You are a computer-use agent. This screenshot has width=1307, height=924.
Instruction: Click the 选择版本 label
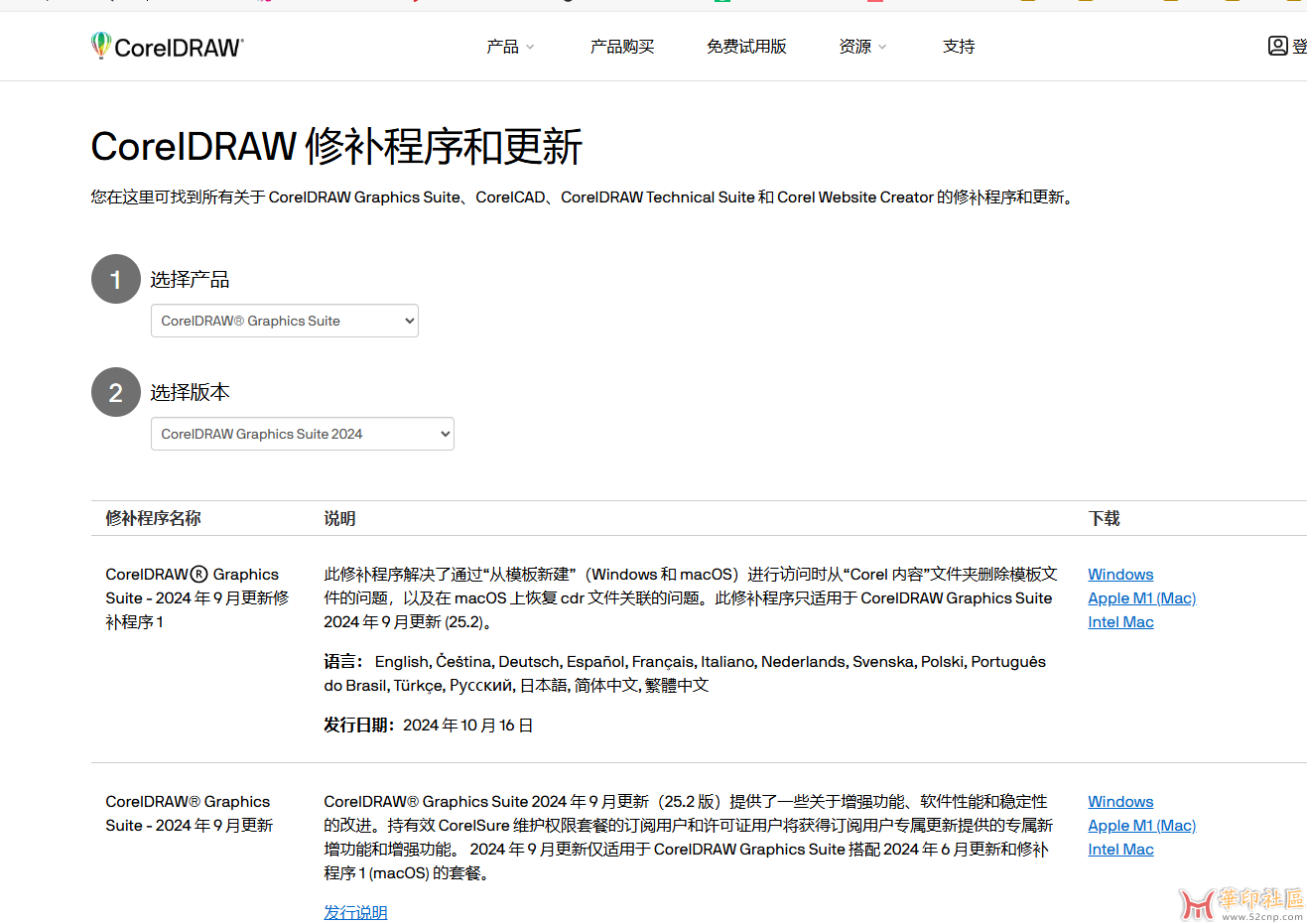click(x=190, y=393)
